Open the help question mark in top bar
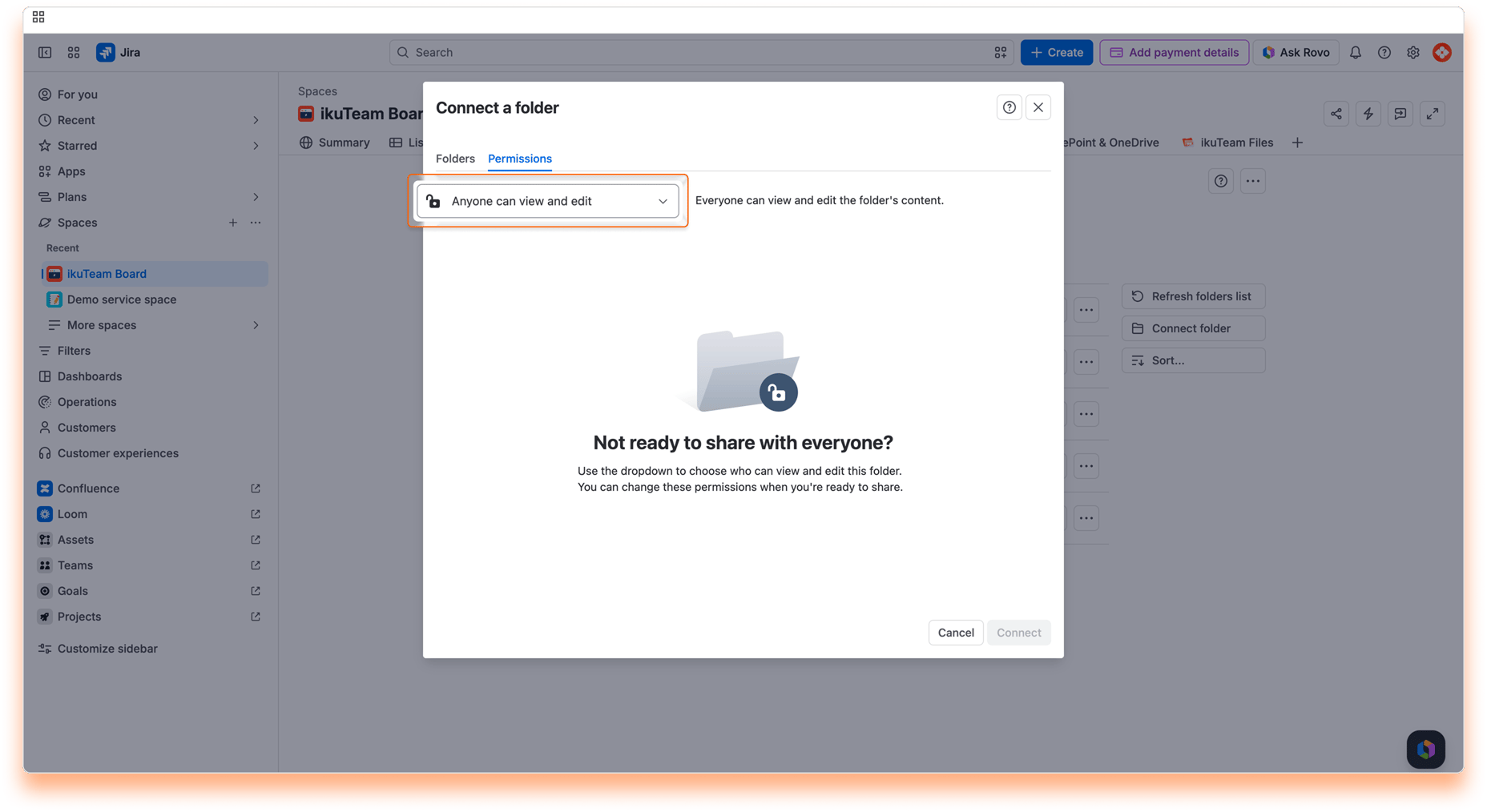1487x812 pixels. [x=1384, y=52]
